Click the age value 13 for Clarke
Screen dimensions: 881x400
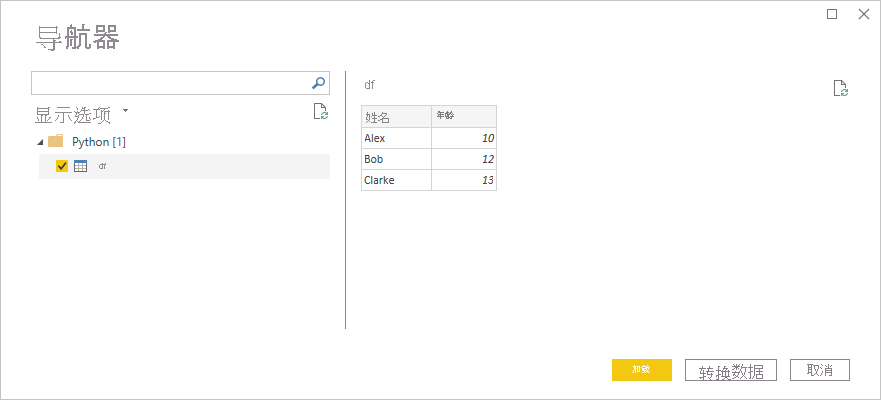coord(463,180)
